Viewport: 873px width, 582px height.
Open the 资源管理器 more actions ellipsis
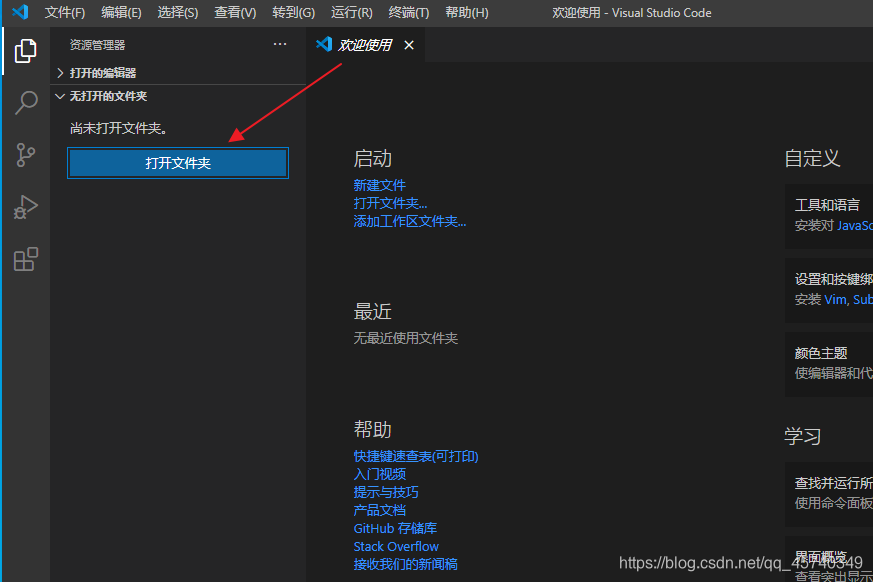[280, 44]
